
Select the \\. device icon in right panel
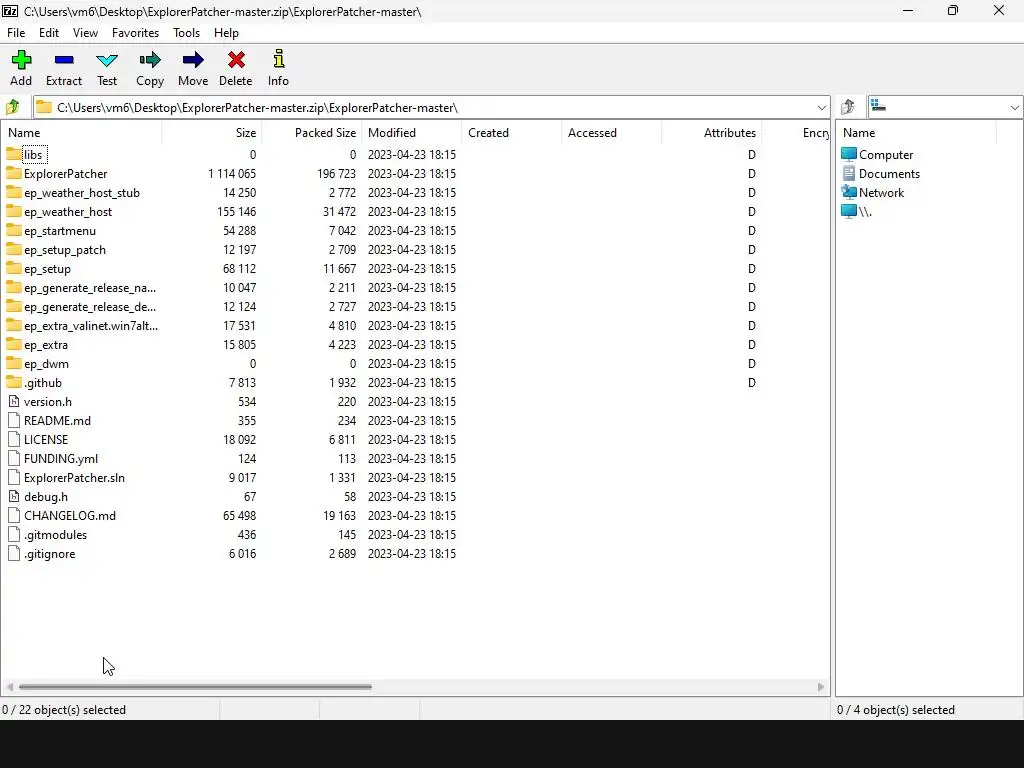pos(848,211)
